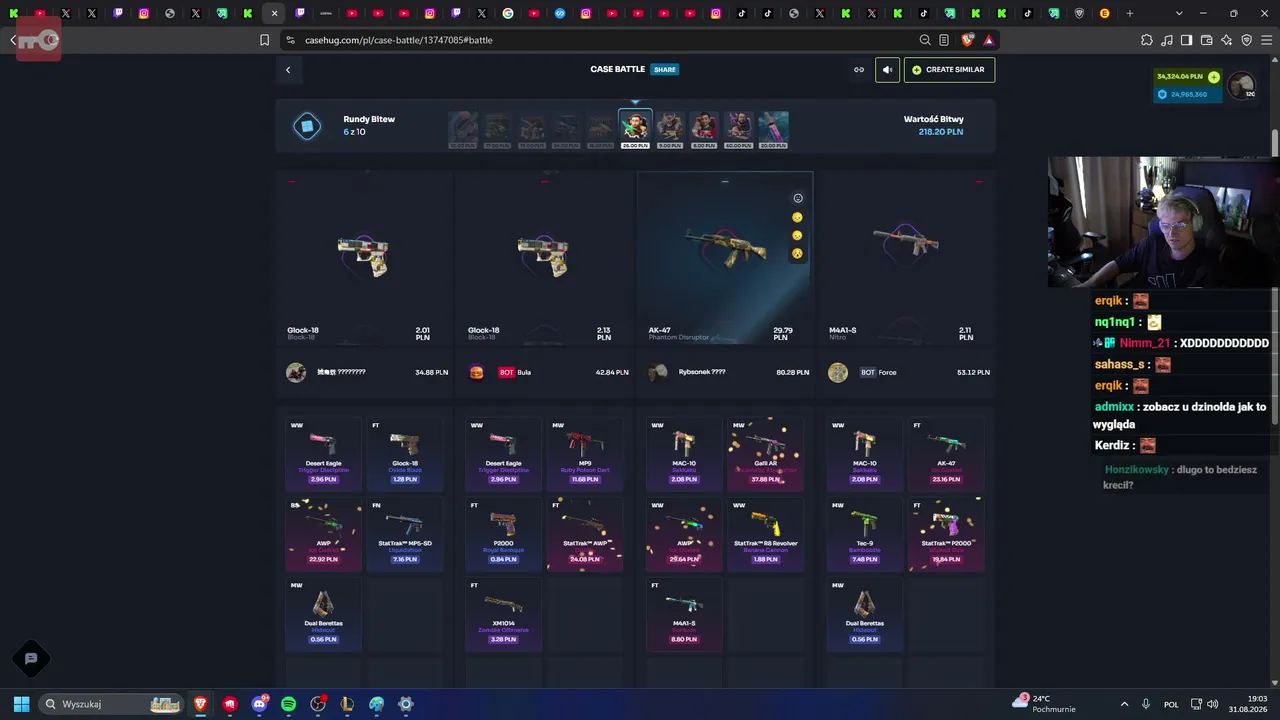Click the XM1014 Zombie Offensive card
Screen dimensions: 1280x720
pos(503,613)
